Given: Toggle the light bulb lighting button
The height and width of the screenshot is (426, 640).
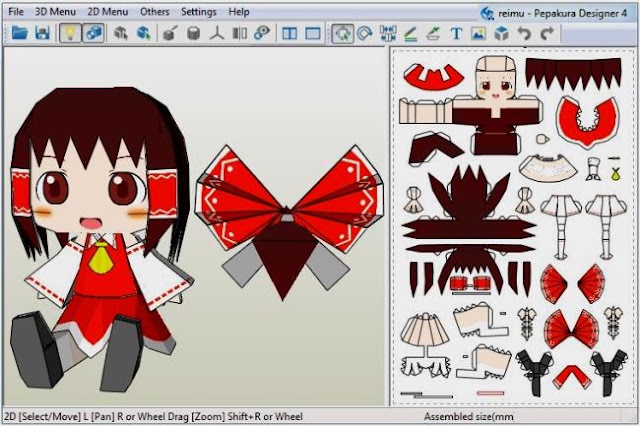Looking at the screenshot, I should point(70,33).
